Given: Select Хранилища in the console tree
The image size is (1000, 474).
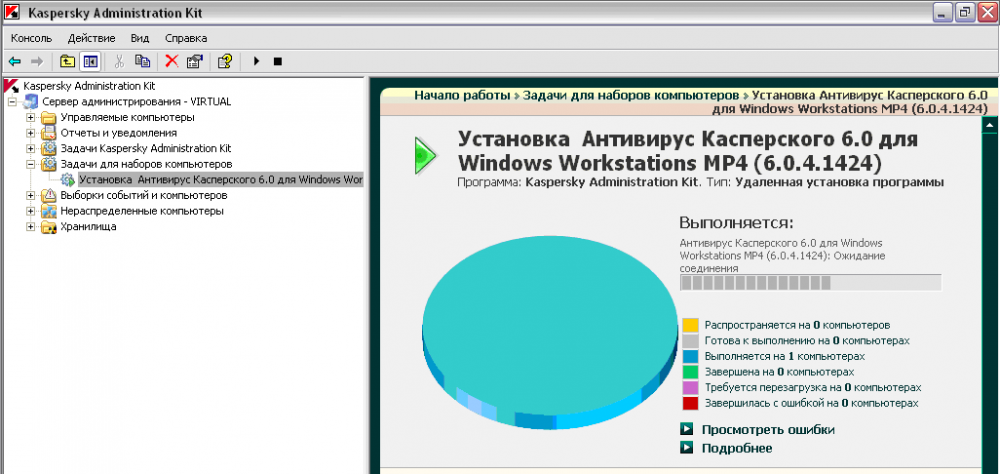Looking at the screenshot, I should [x=88, y=226].
